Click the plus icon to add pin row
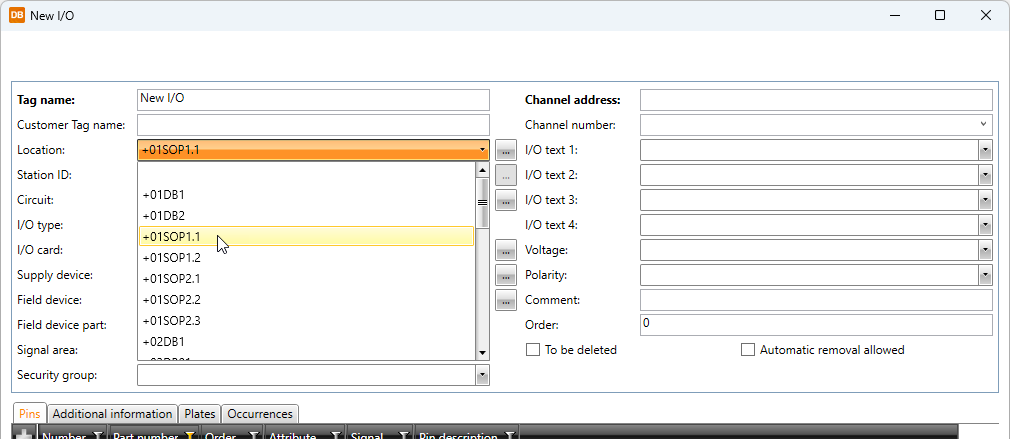 (x=24, y=435)
